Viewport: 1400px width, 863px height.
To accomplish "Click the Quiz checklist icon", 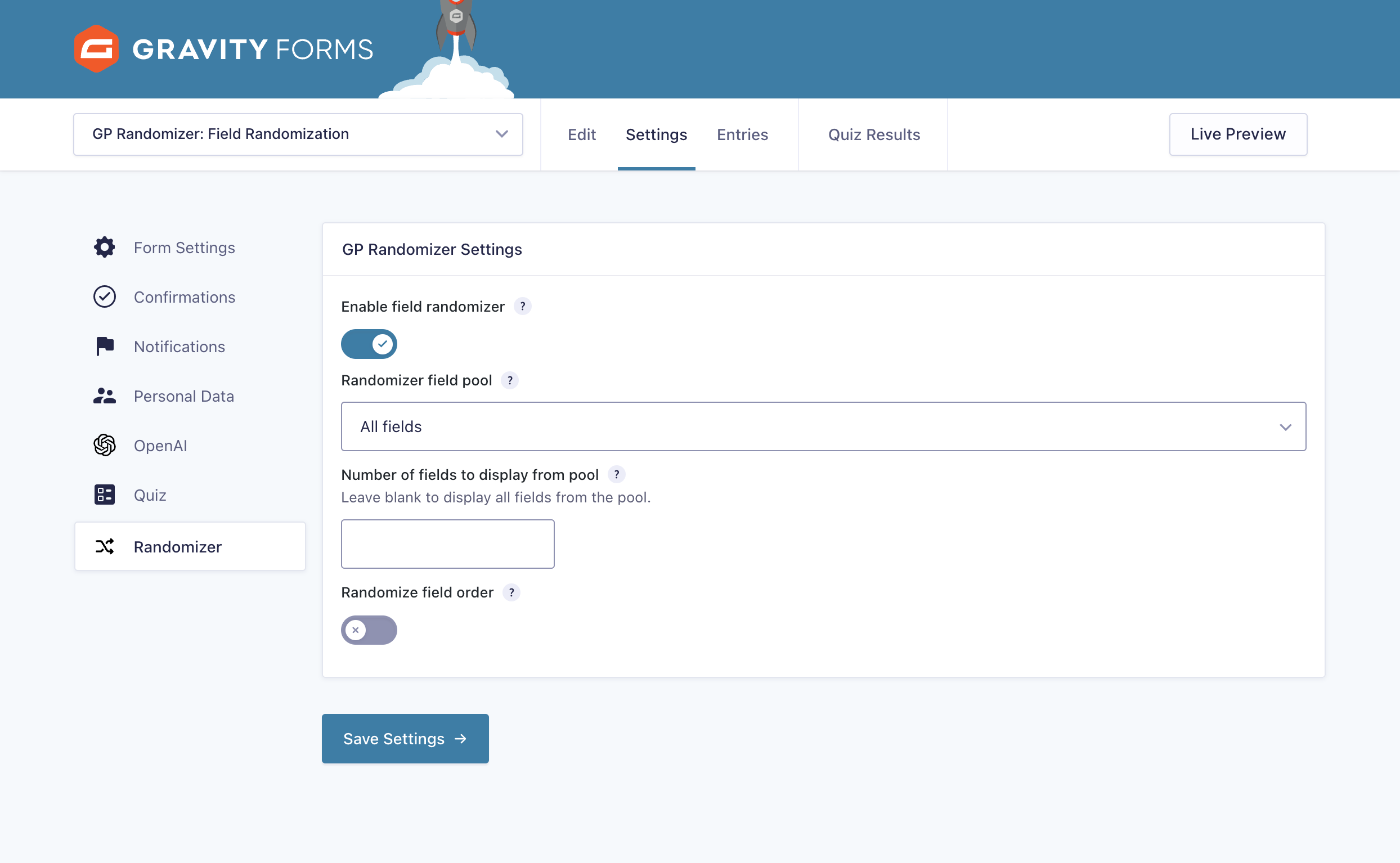I will [105, 495].
